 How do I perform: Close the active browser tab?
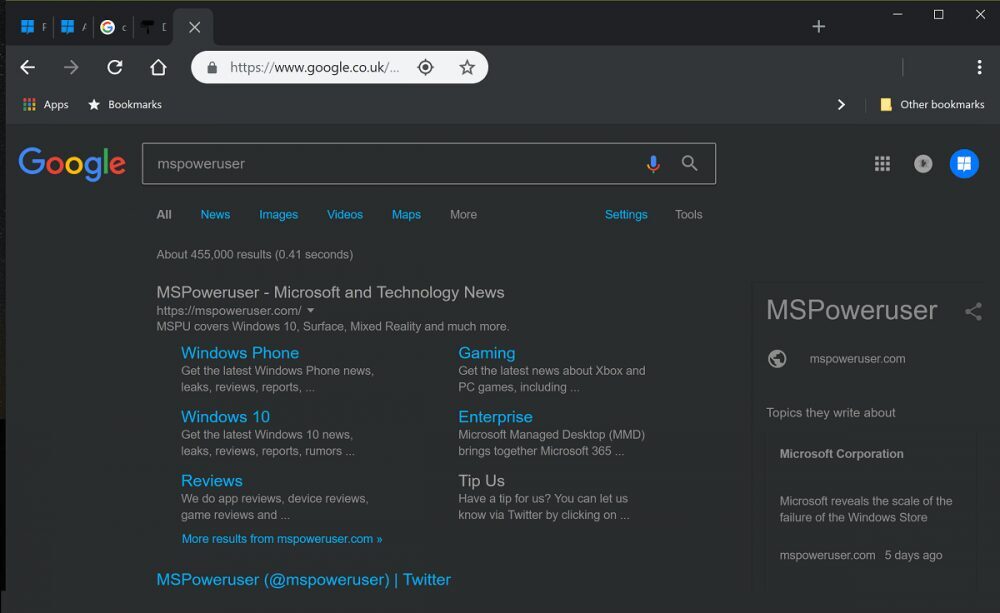click(195, 27)
